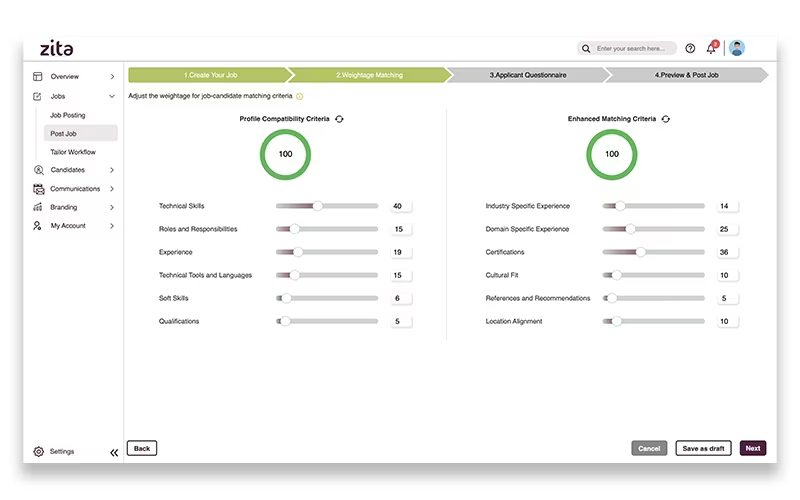
Task: Click Location Alignment value box
Action: coord(728,321)
